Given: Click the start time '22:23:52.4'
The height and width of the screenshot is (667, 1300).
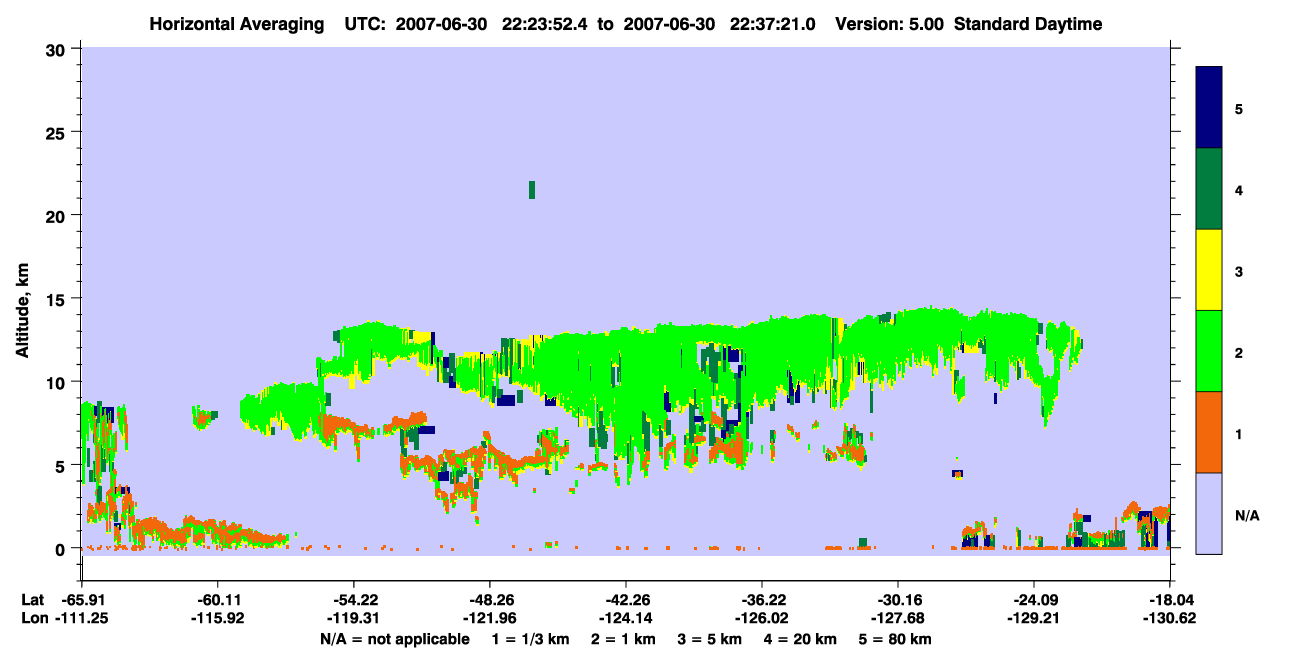Looking at the screenshot, I should click(x=544, y=24).
